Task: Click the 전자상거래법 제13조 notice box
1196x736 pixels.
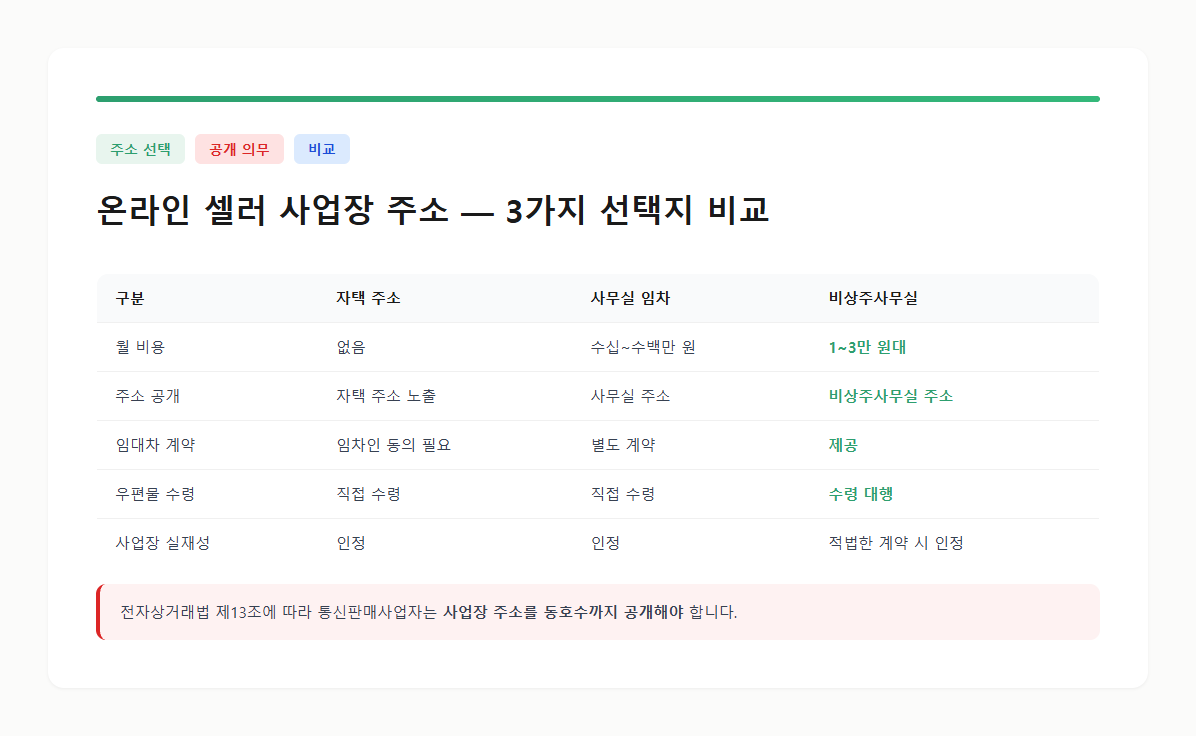Action: 598,611
